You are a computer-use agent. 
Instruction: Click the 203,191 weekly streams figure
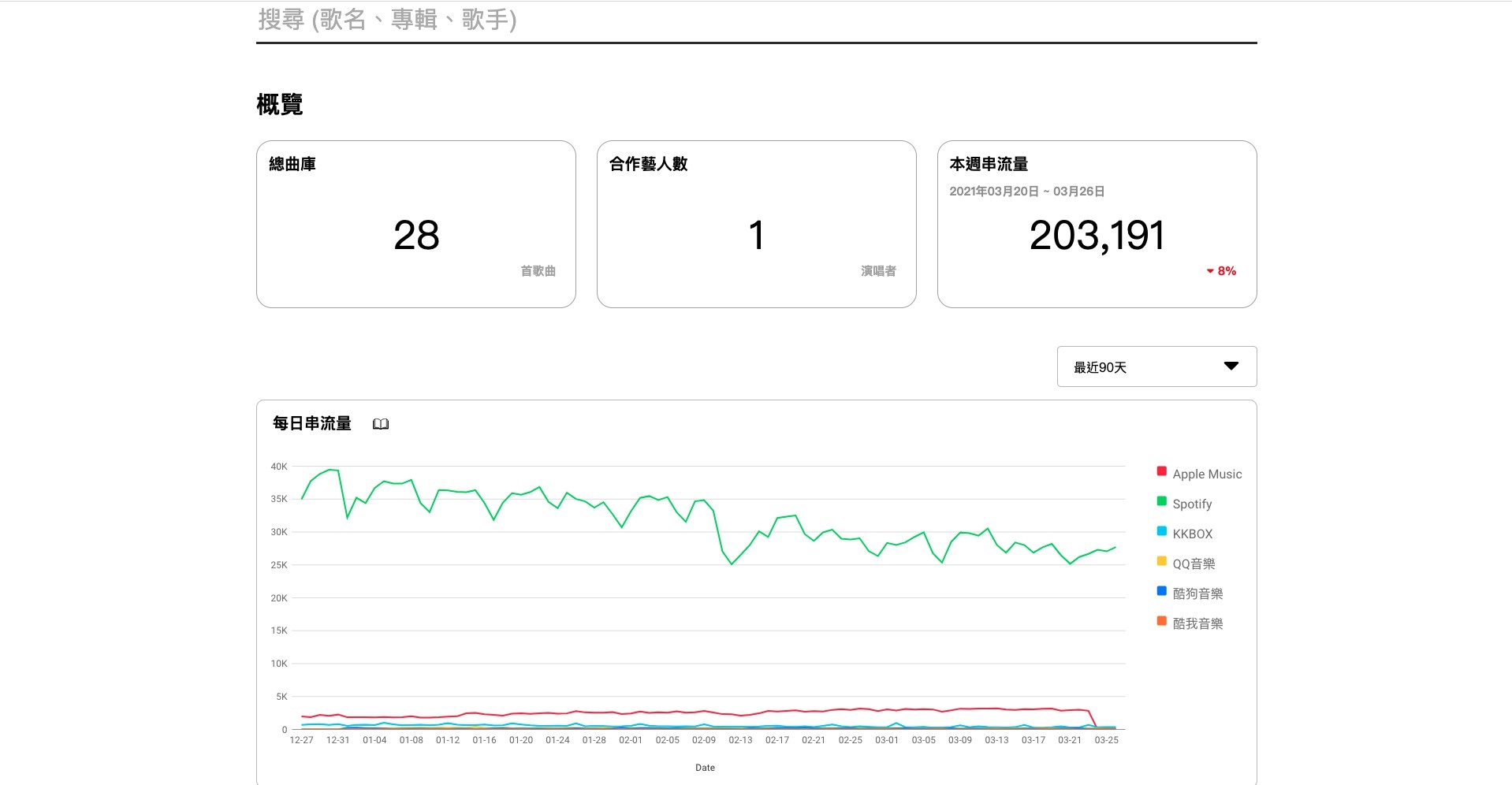click(1097, 235)
